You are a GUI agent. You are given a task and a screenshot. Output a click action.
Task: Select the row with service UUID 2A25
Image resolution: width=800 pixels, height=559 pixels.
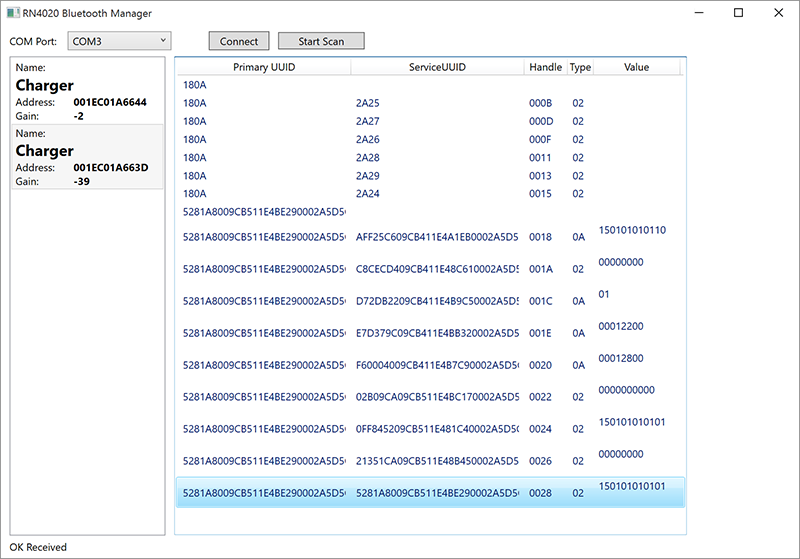[x=430, y=103]
